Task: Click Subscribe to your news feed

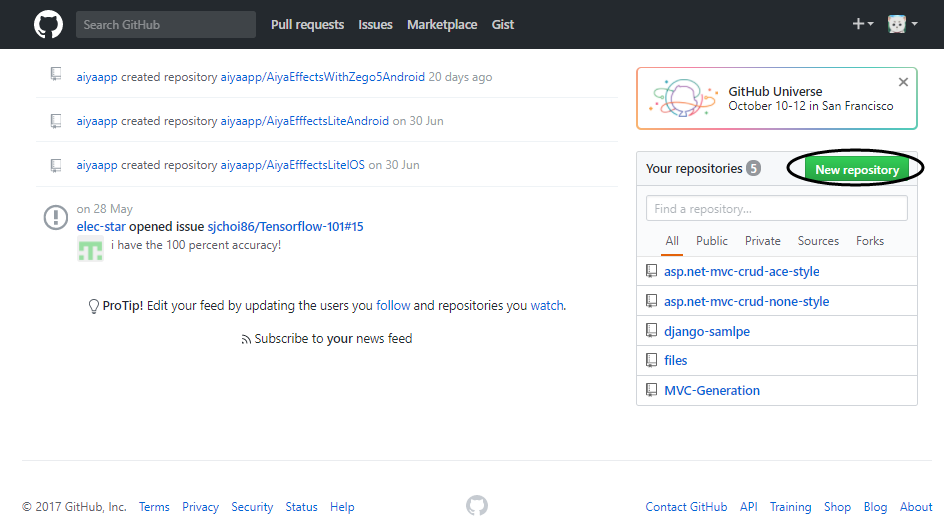Action: [x=327, y=338]
